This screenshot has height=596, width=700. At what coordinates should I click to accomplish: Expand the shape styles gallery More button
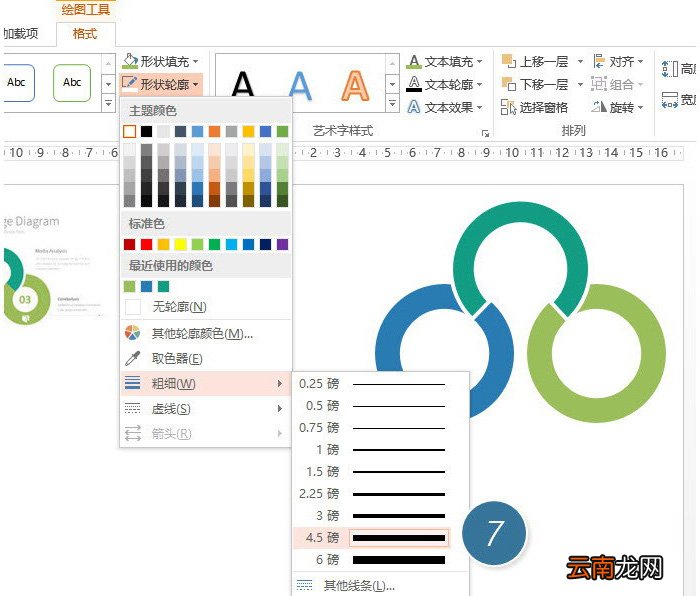108,103
